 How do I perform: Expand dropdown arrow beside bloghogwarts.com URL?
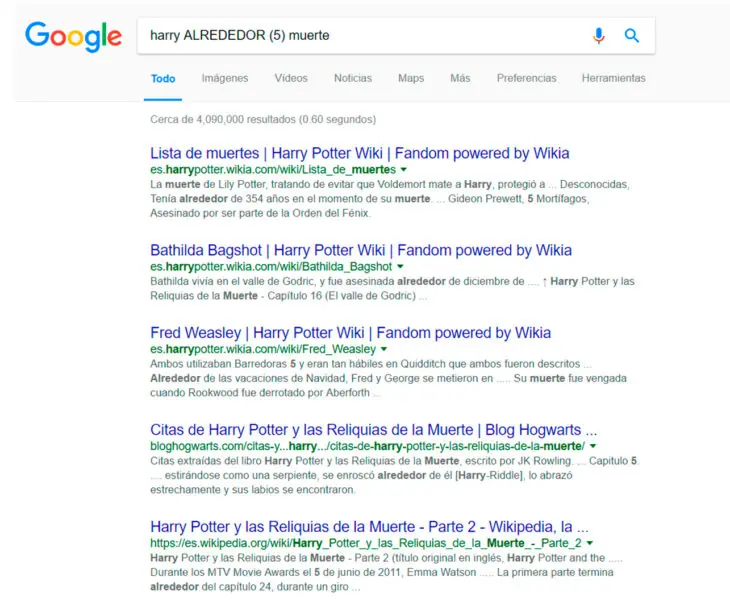(x=593, y=446)
